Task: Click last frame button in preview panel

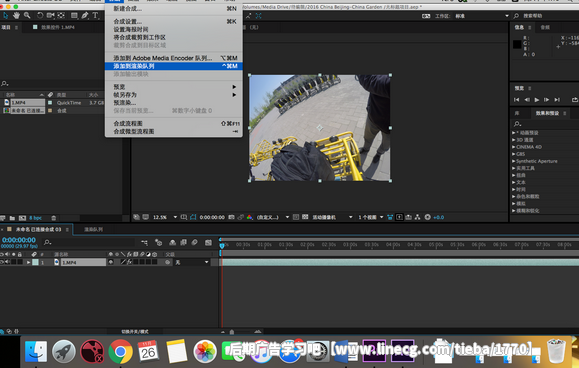Action: 557,100
